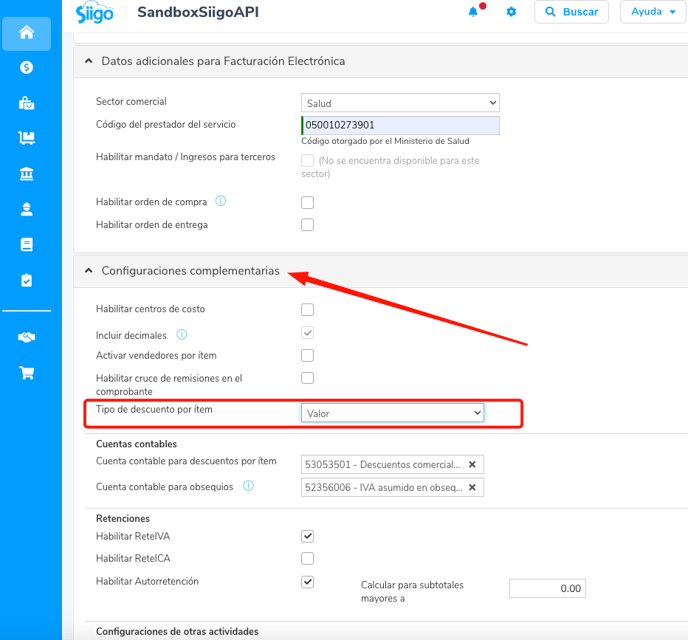Clear the Descuentos comerciales account field
This screenshot has width=688, height=640.
coord(472,465)
